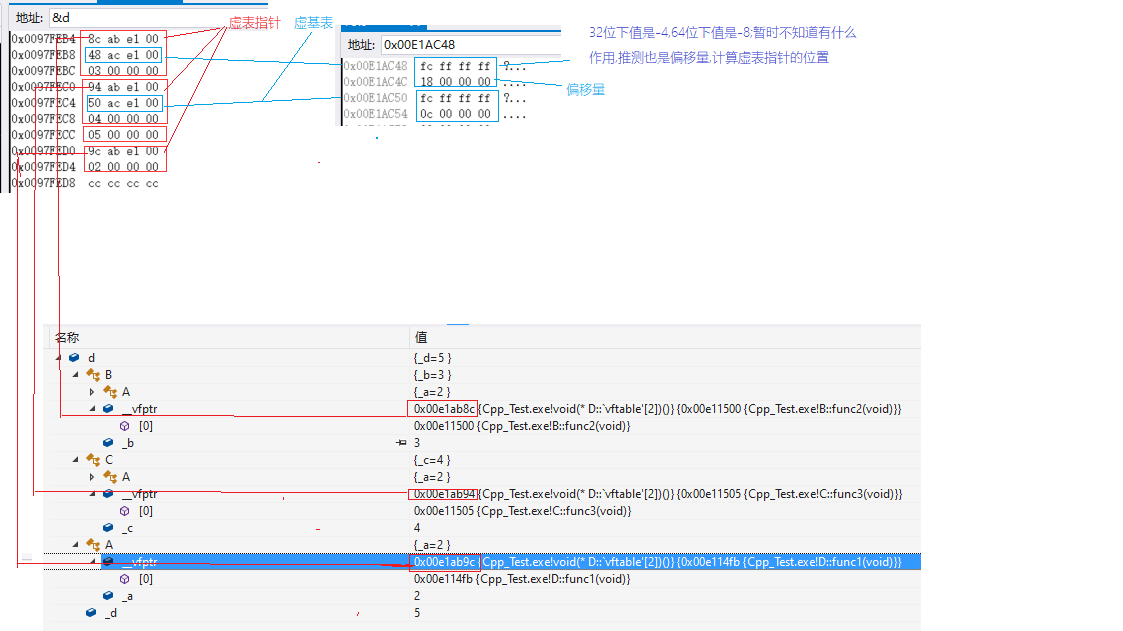Expand the A node under C
The height and width of the screenshot is (631, 1123).
pos(92,477)
